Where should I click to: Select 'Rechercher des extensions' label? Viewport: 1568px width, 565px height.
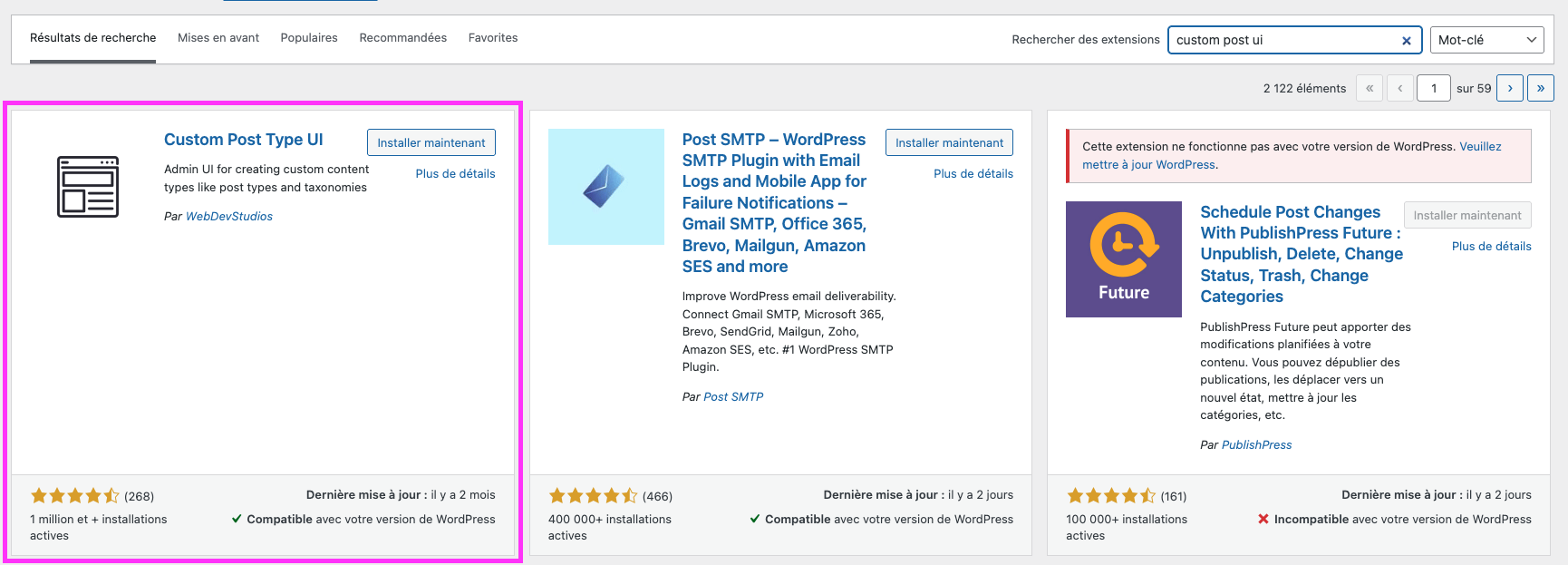coord(1086,40)
